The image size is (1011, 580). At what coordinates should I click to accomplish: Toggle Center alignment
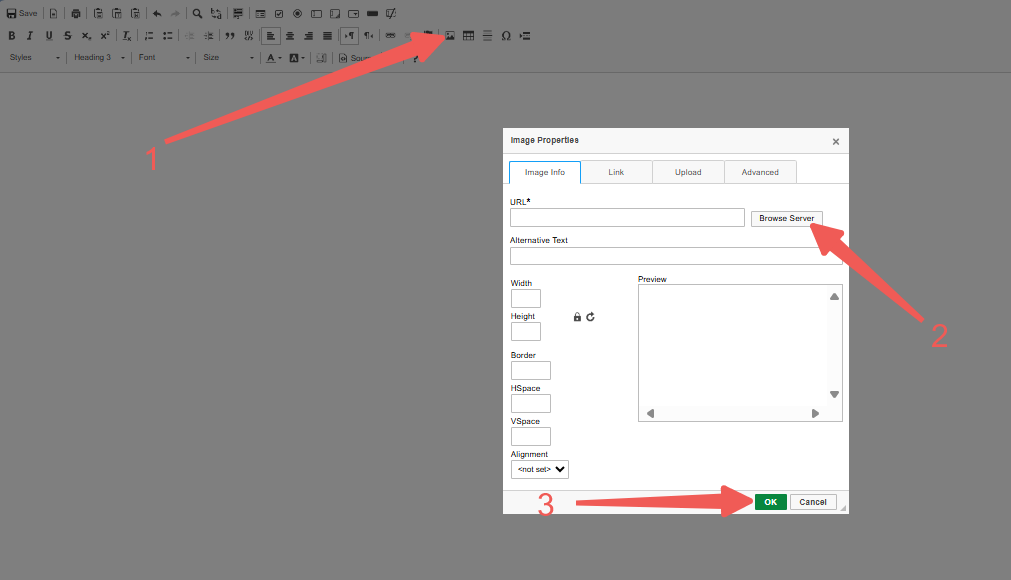[x=290, y=36]
